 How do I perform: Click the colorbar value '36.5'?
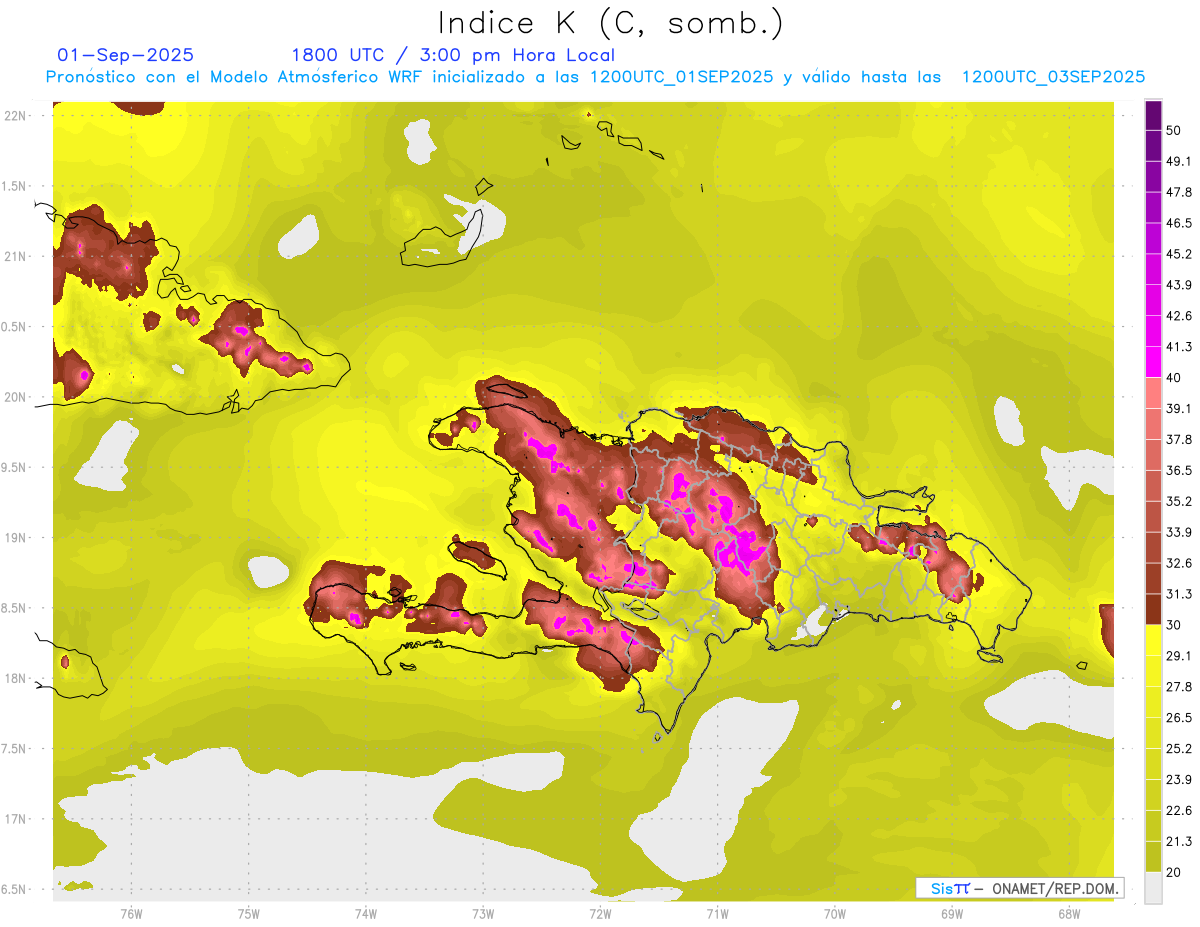click(1179, 470)
